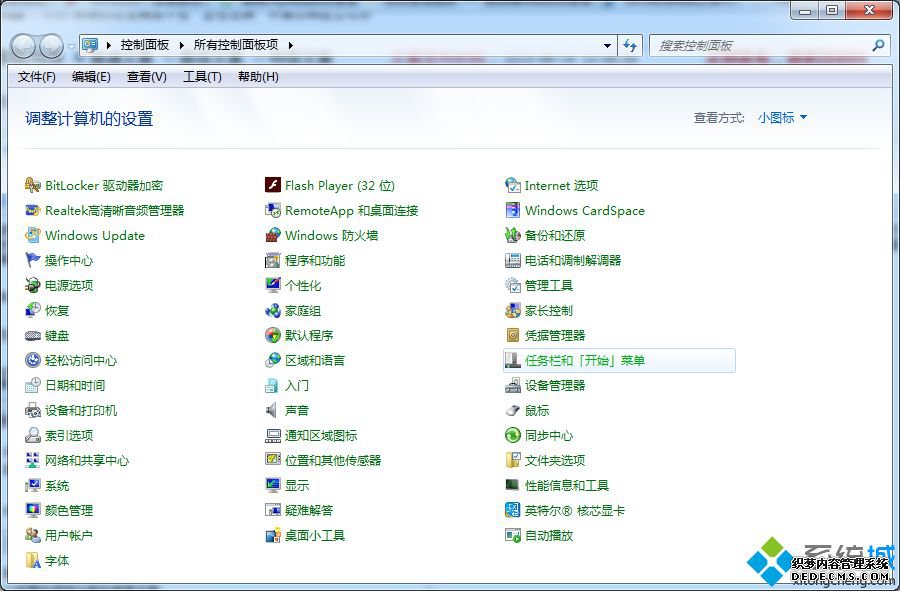Open the 查看(V) menu
Screen dimensions: 900x591
tap(146, 77)
